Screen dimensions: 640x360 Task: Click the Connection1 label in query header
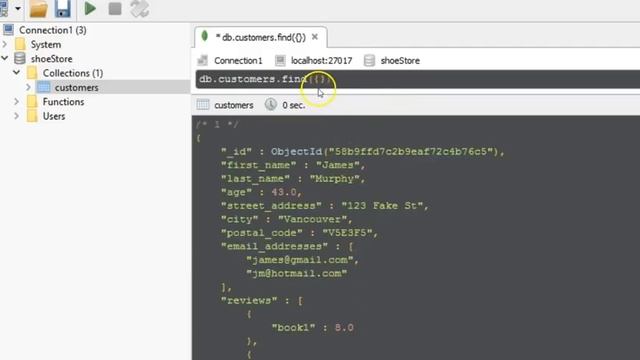[x=238, y=61]
